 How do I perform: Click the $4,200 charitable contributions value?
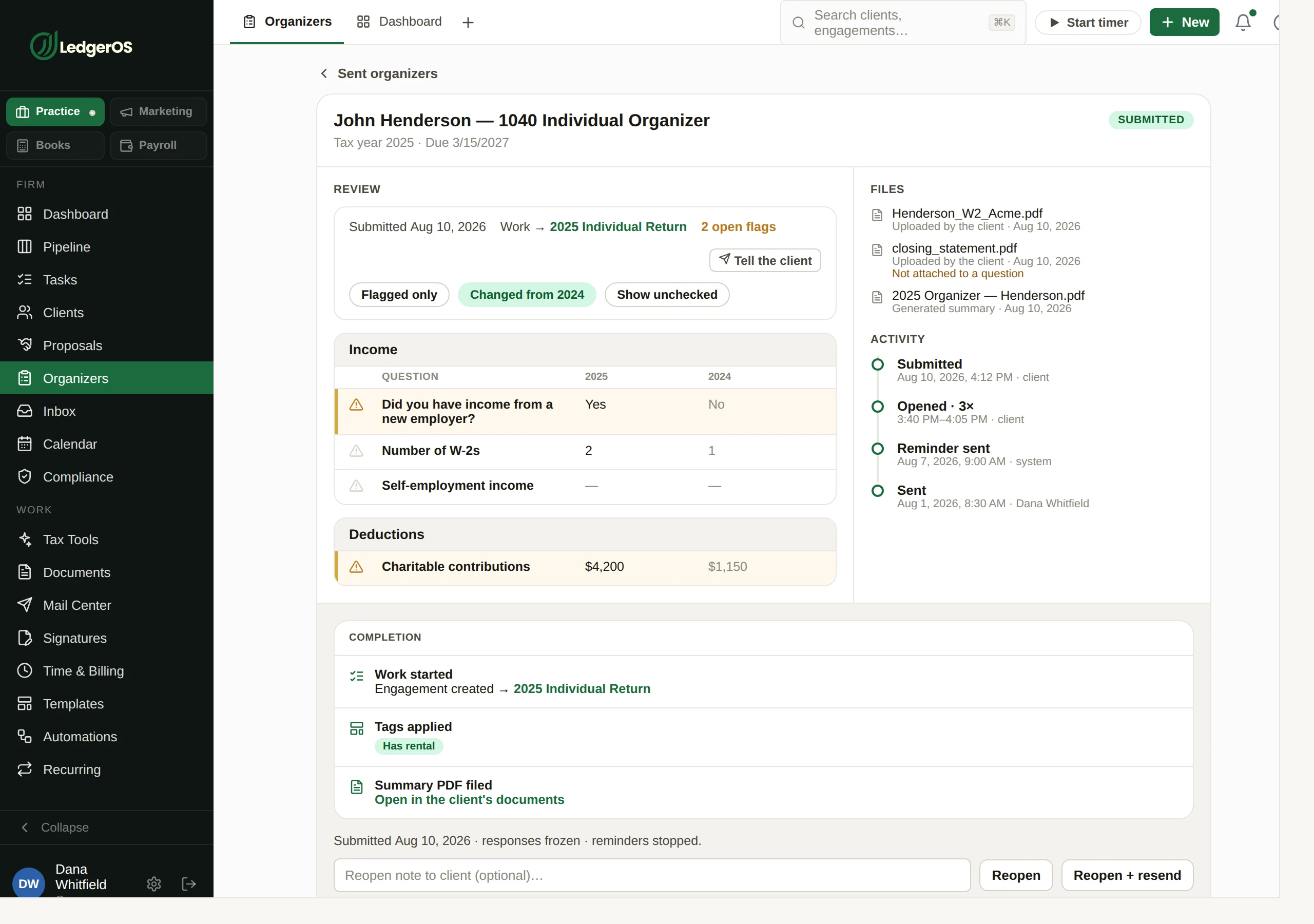click(604, 567)
